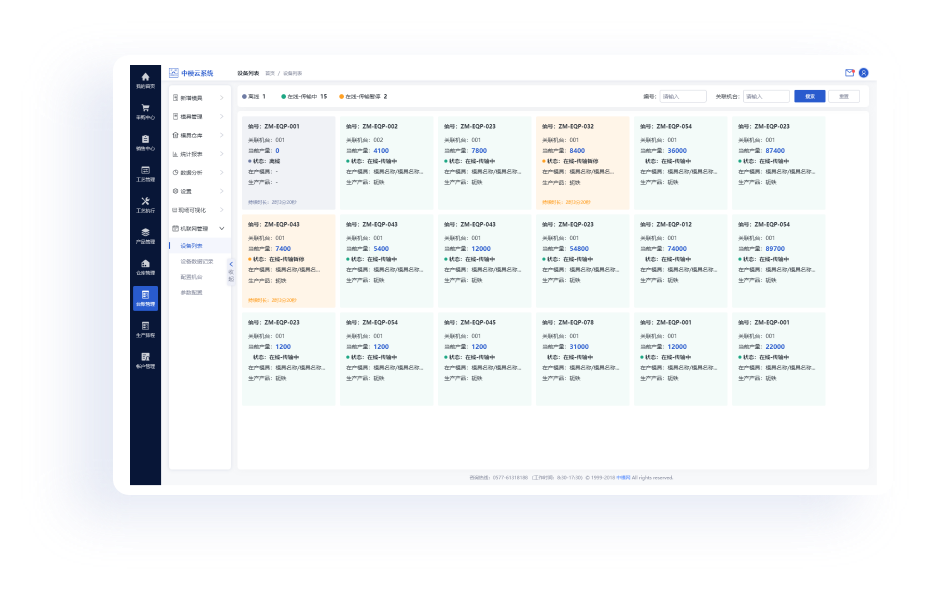Screen dimensions: 930x590
Task: Open device card ZM-EQP-078
Action: (582, 359)
